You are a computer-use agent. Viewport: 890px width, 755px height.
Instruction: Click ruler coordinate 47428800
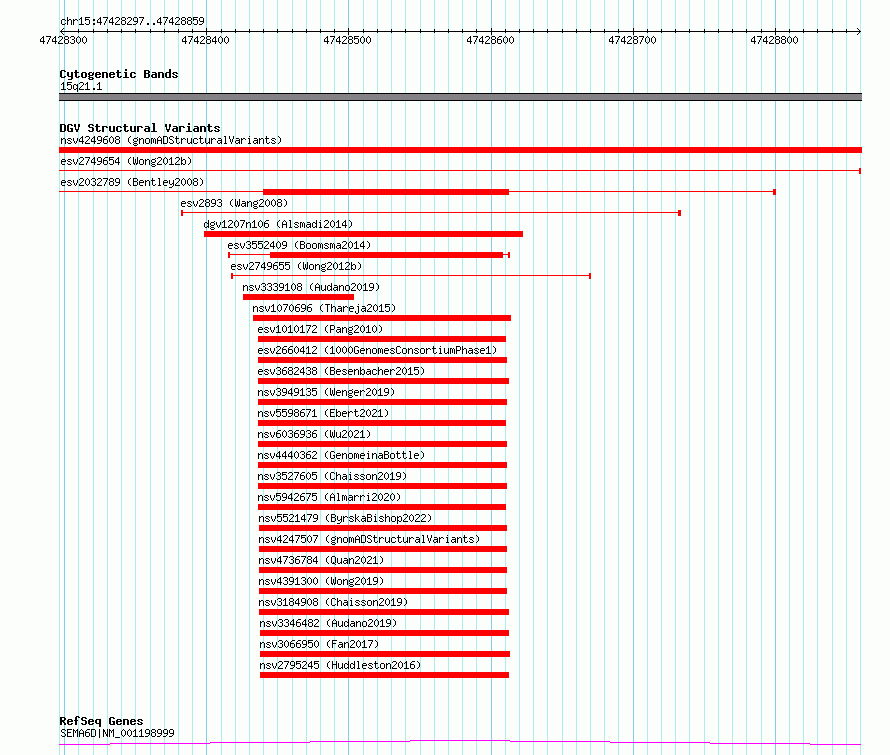[774, 40]
